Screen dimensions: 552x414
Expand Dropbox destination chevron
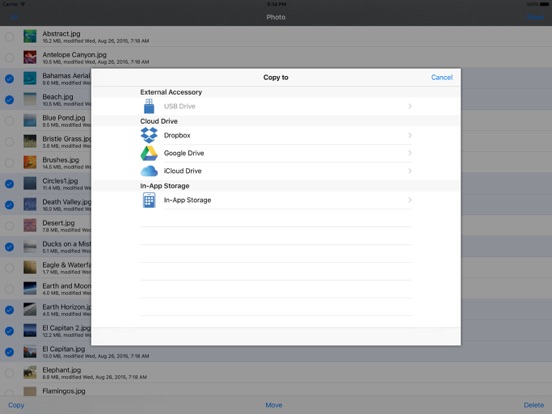point(410,135)
